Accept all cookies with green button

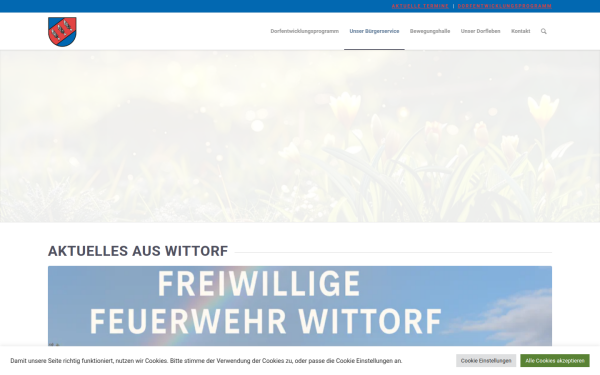click(554, 360)
